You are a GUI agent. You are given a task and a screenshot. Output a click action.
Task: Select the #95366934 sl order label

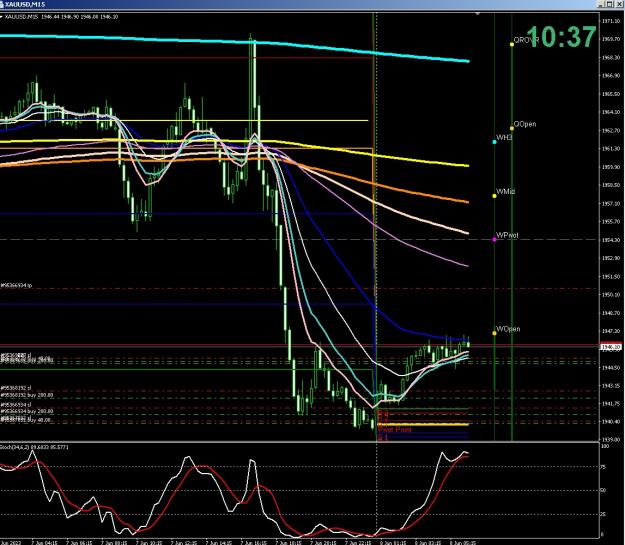coord(16,405)
